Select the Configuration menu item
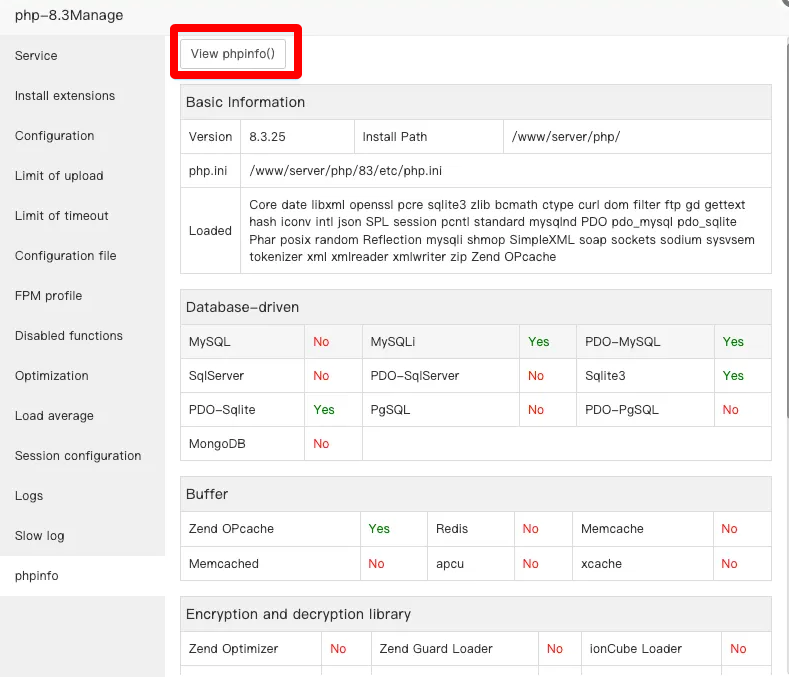The height and width of the screenshot is (677, 789). pos(83,135)
